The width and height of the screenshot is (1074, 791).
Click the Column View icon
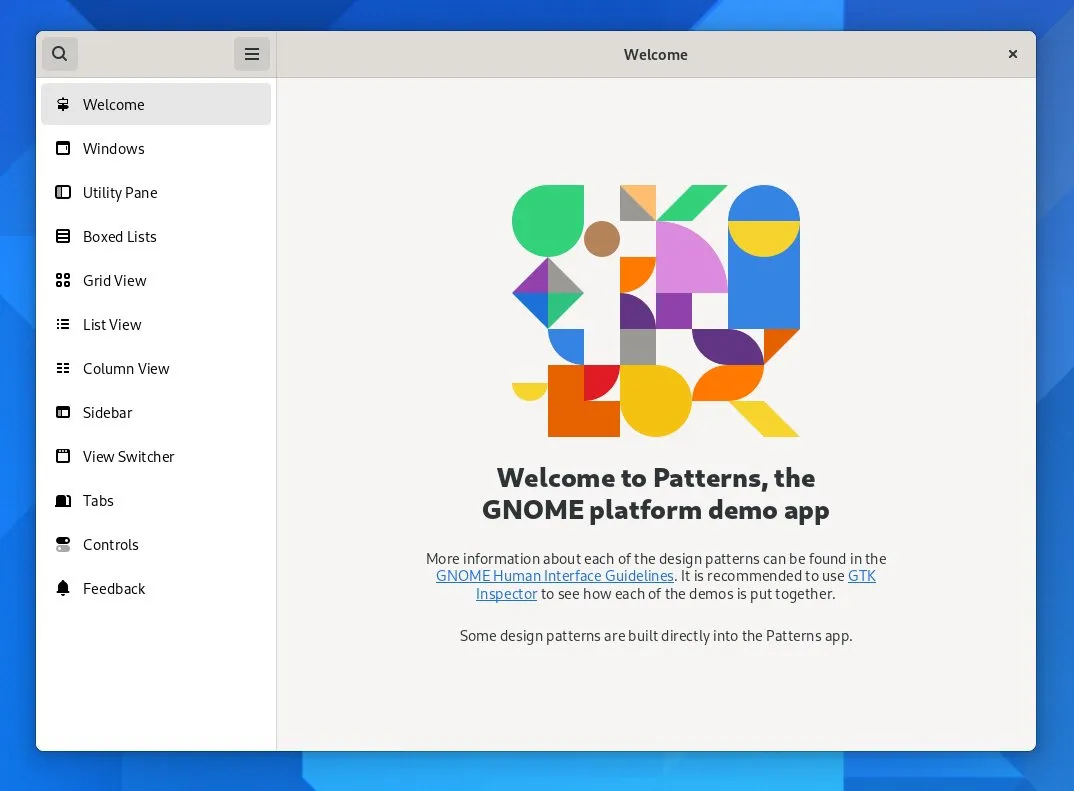[x=63, y=369]
